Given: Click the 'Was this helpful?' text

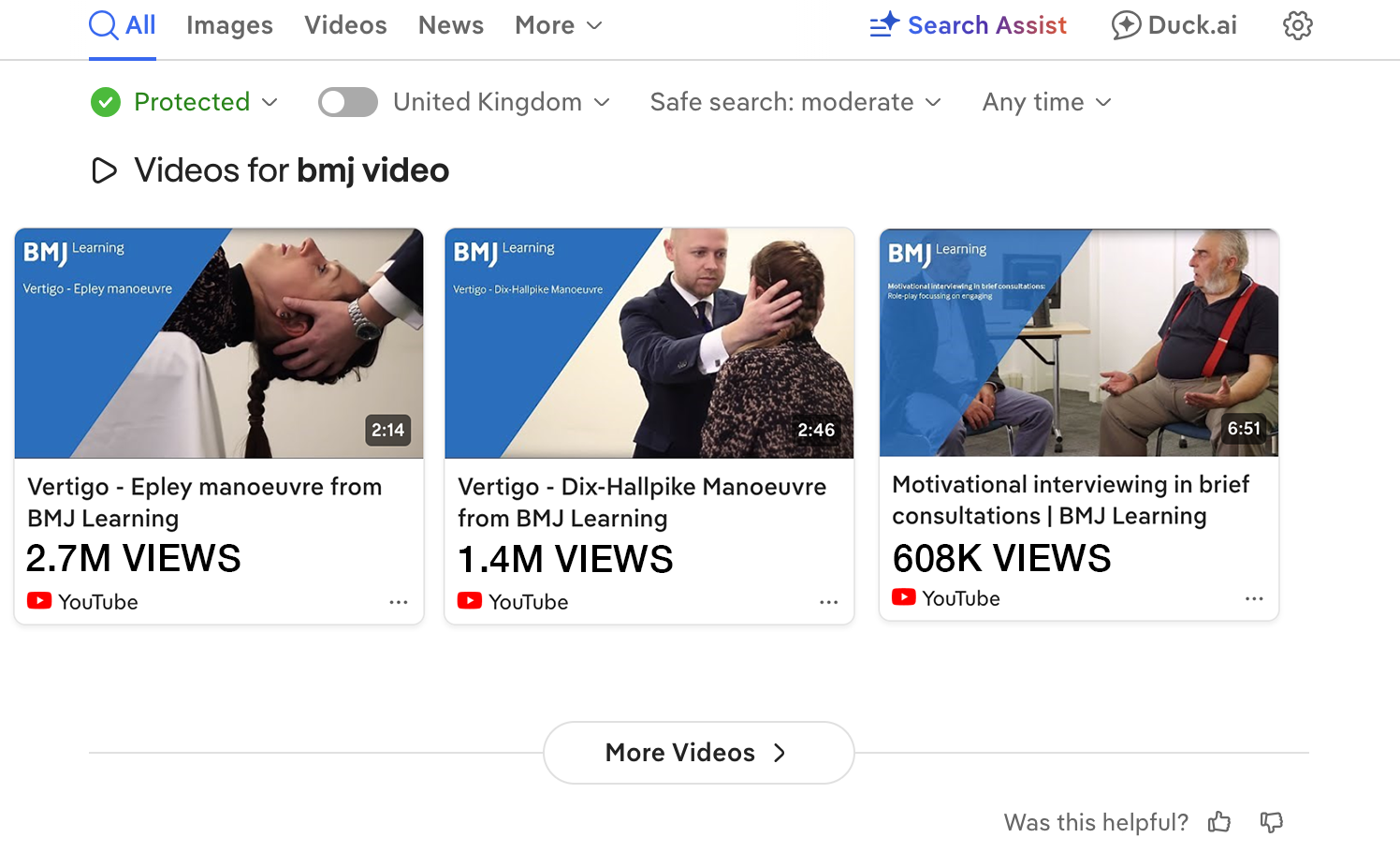Looking at the screenshot, I should point(1096,822).
